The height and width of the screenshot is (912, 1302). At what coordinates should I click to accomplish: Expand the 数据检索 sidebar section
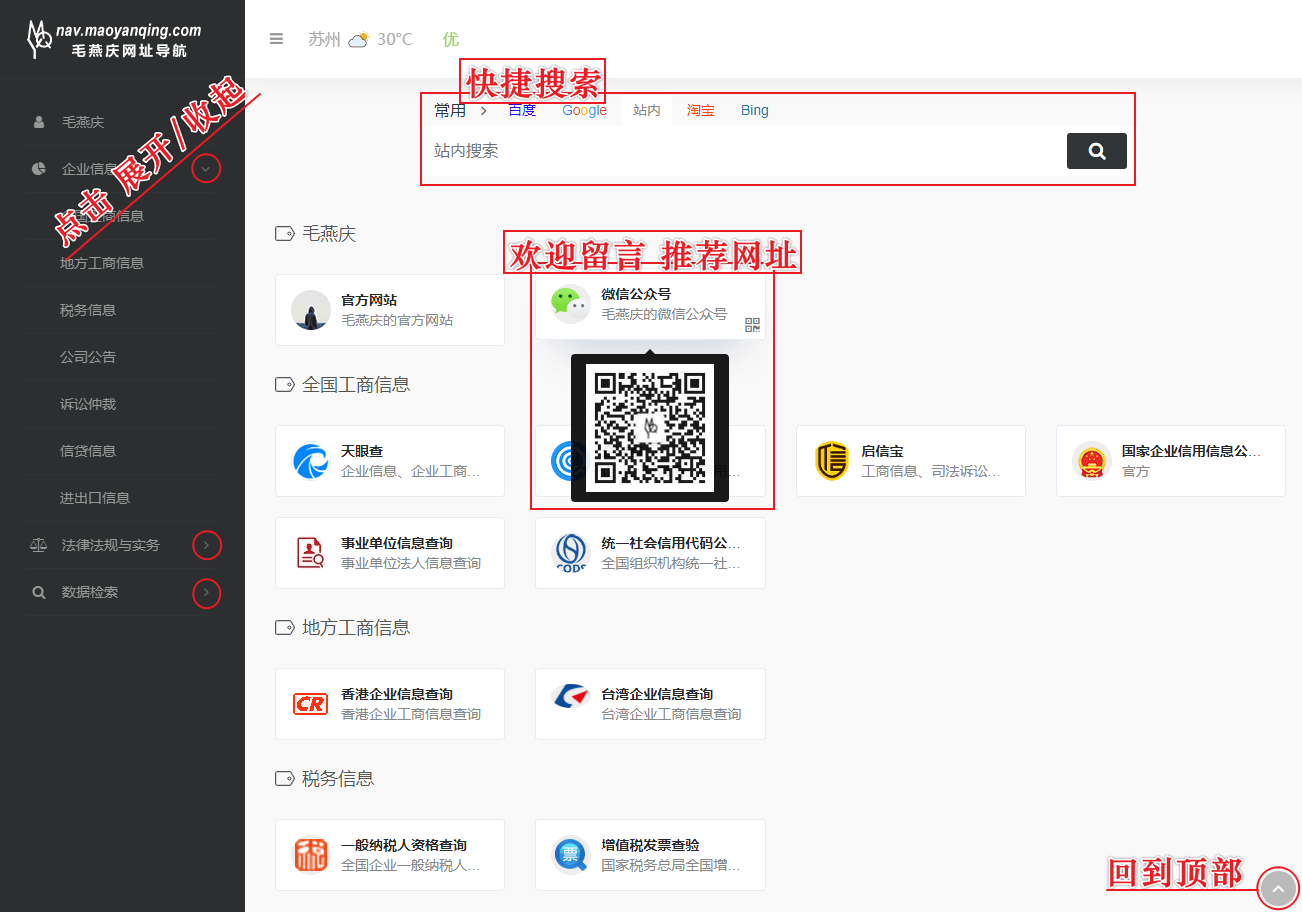(206, 593)
